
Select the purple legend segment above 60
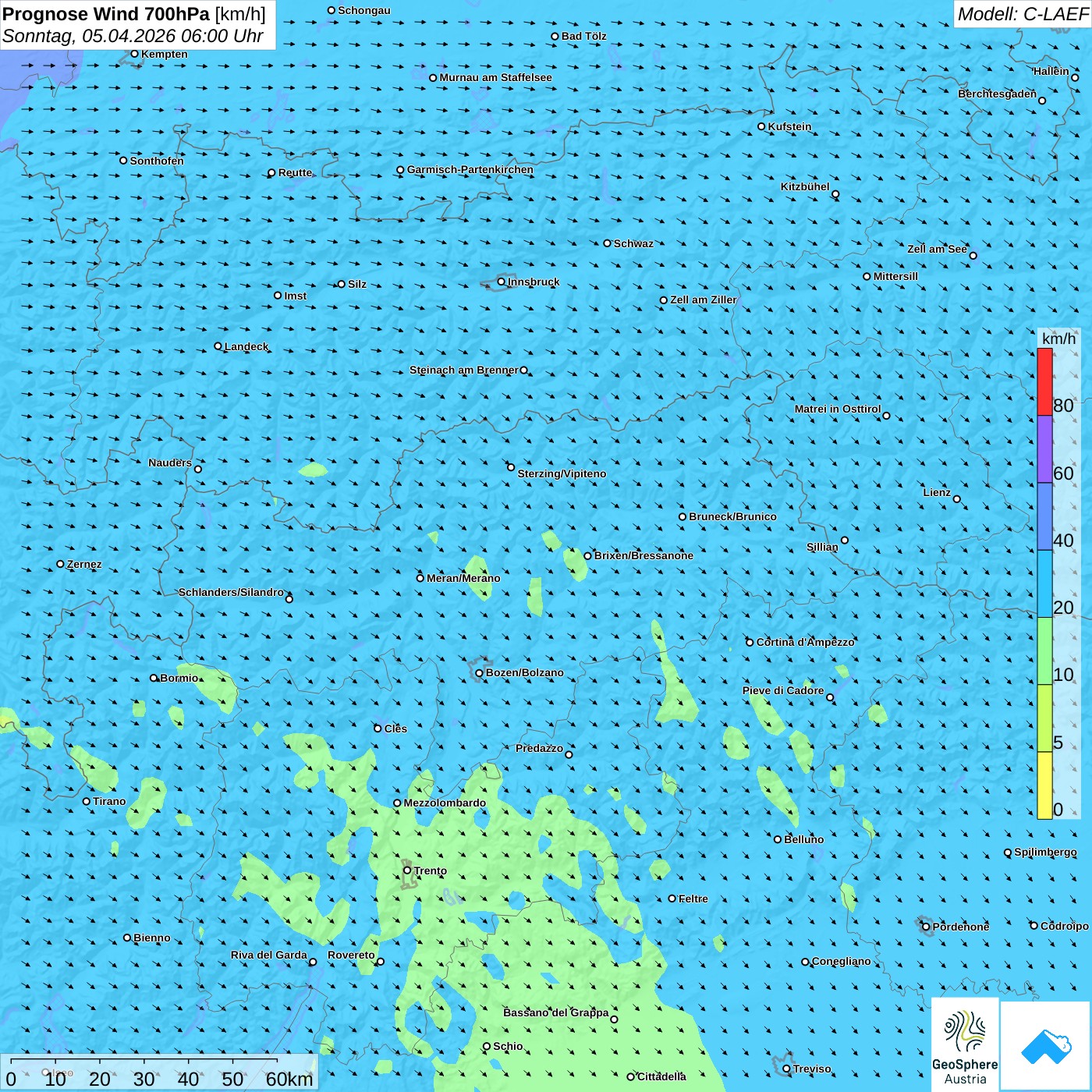[1044, 449]
